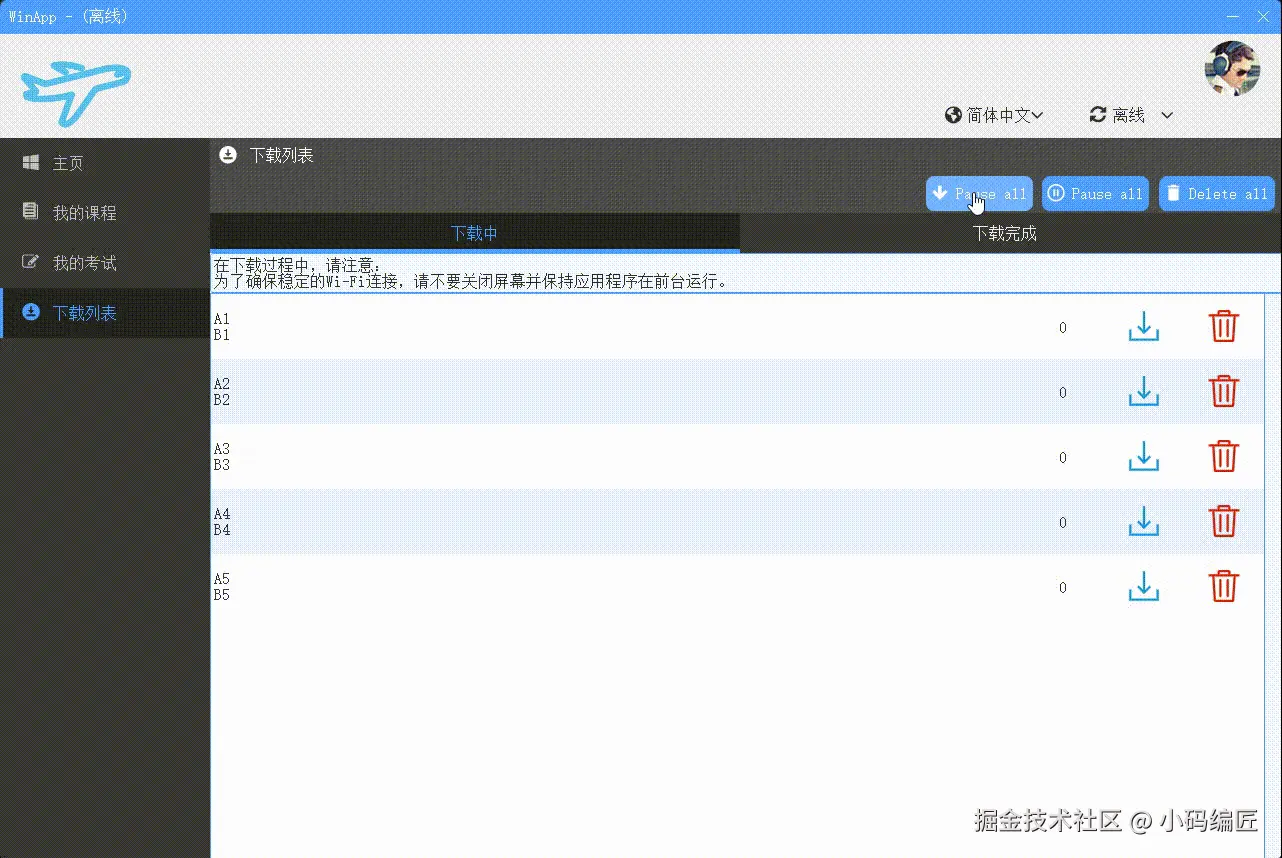Select 下载列表 in the sidebar
Screen dimensions: 1282x858
click(x=105, y=313)
